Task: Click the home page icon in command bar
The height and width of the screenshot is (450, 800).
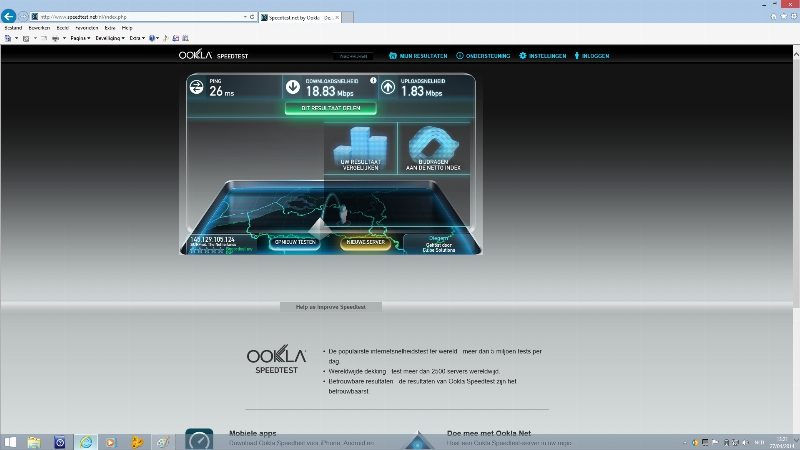Action: 8,38
